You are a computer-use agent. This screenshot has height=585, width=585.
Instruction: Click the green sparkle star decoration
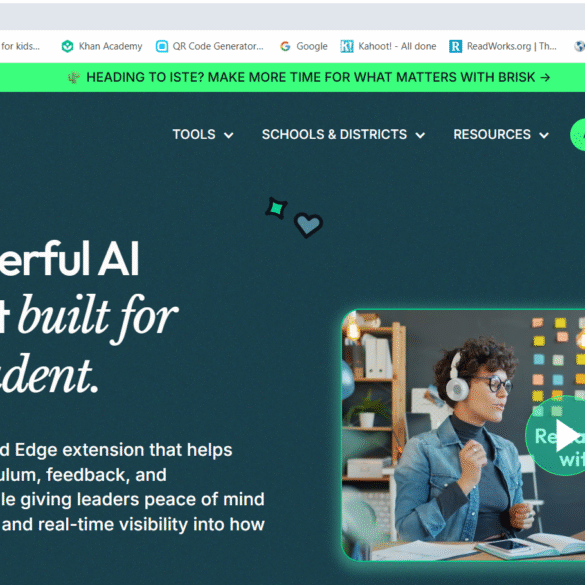tap(276, 208)
